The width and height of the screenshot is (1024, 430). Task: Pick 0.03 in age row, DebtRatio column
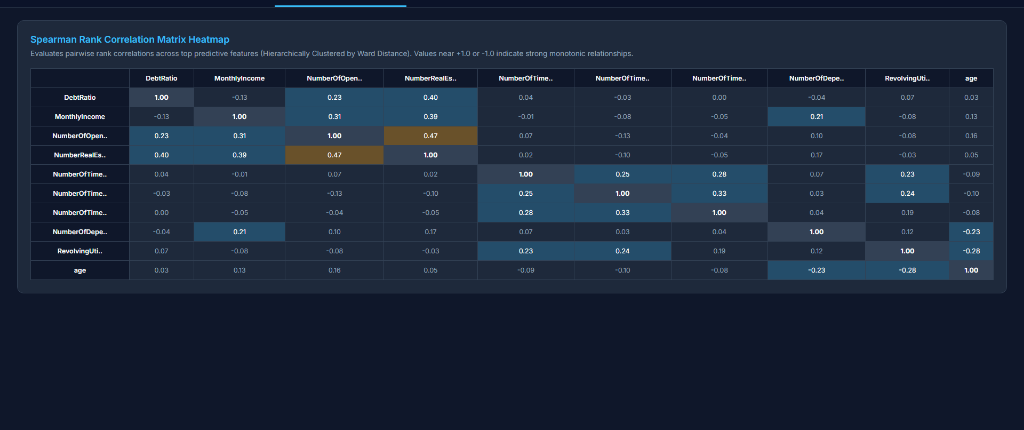click(x=161, y=270)
